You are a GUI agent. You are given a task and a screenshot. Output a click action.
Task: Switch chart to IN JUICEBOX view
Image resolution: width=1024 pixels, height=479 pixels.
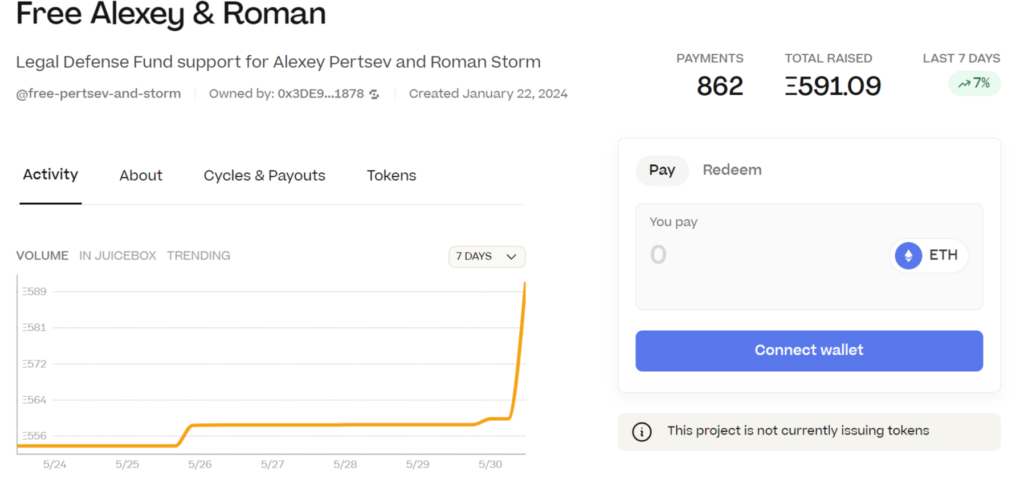point(118,256)
